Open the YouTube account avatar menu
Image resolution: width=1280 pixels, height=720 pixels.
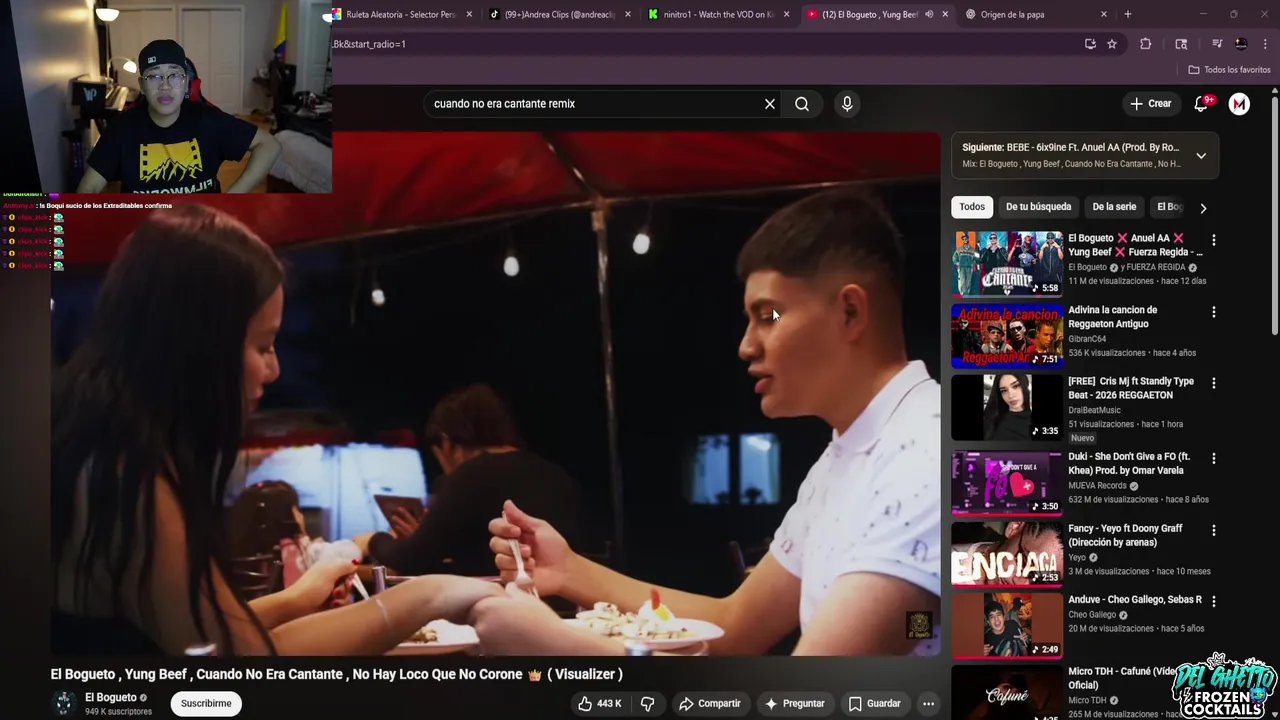click(1239, 104)
